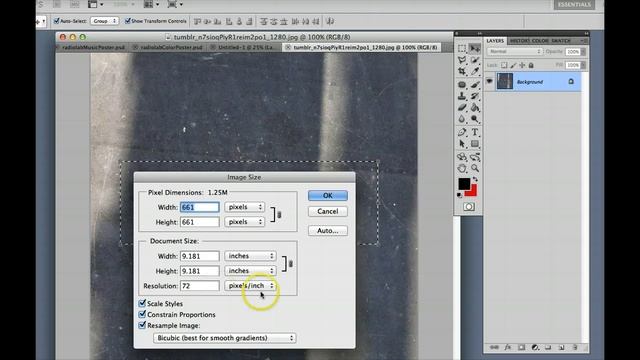The height and width of the screenshot is (360, 640).
Task: Delete layer with the trash icon
Action: click(575, 347)
